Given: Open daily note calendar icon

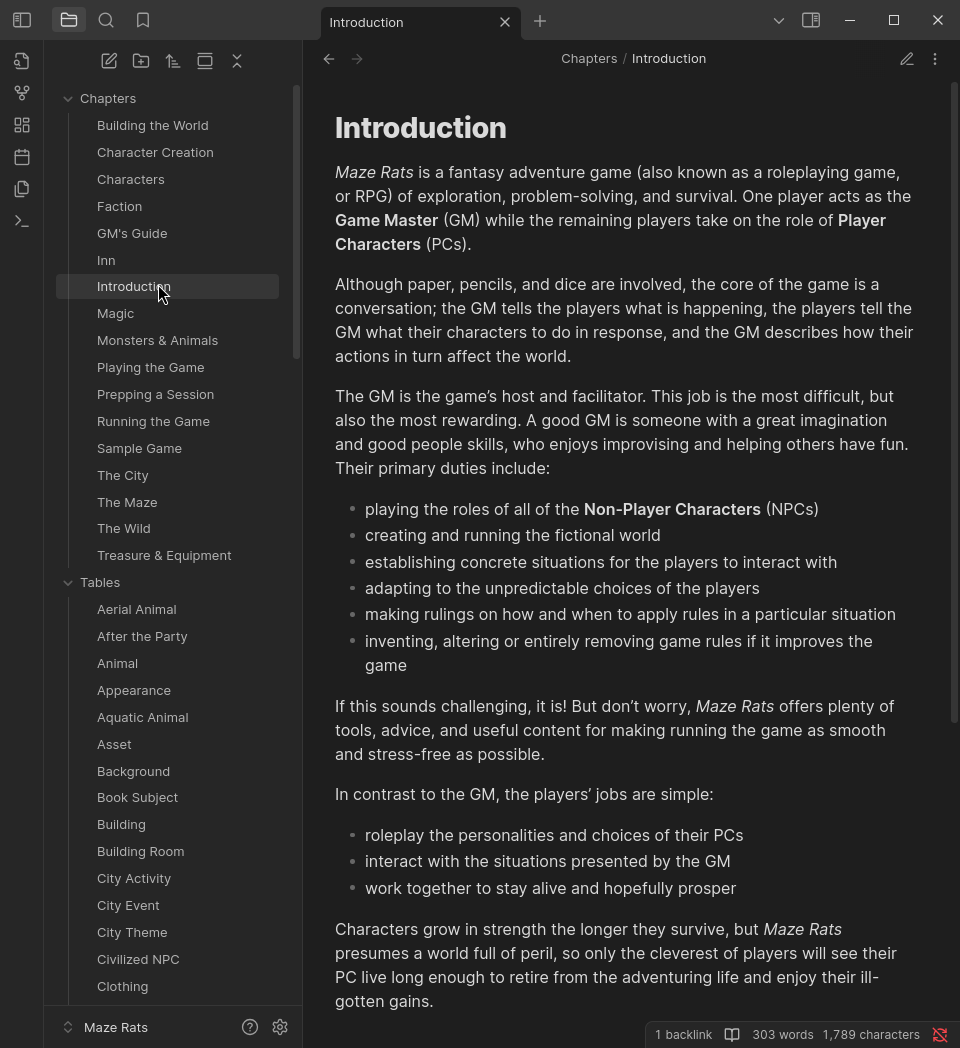Looking at the screenshot, I should click(x=22, y=157).
